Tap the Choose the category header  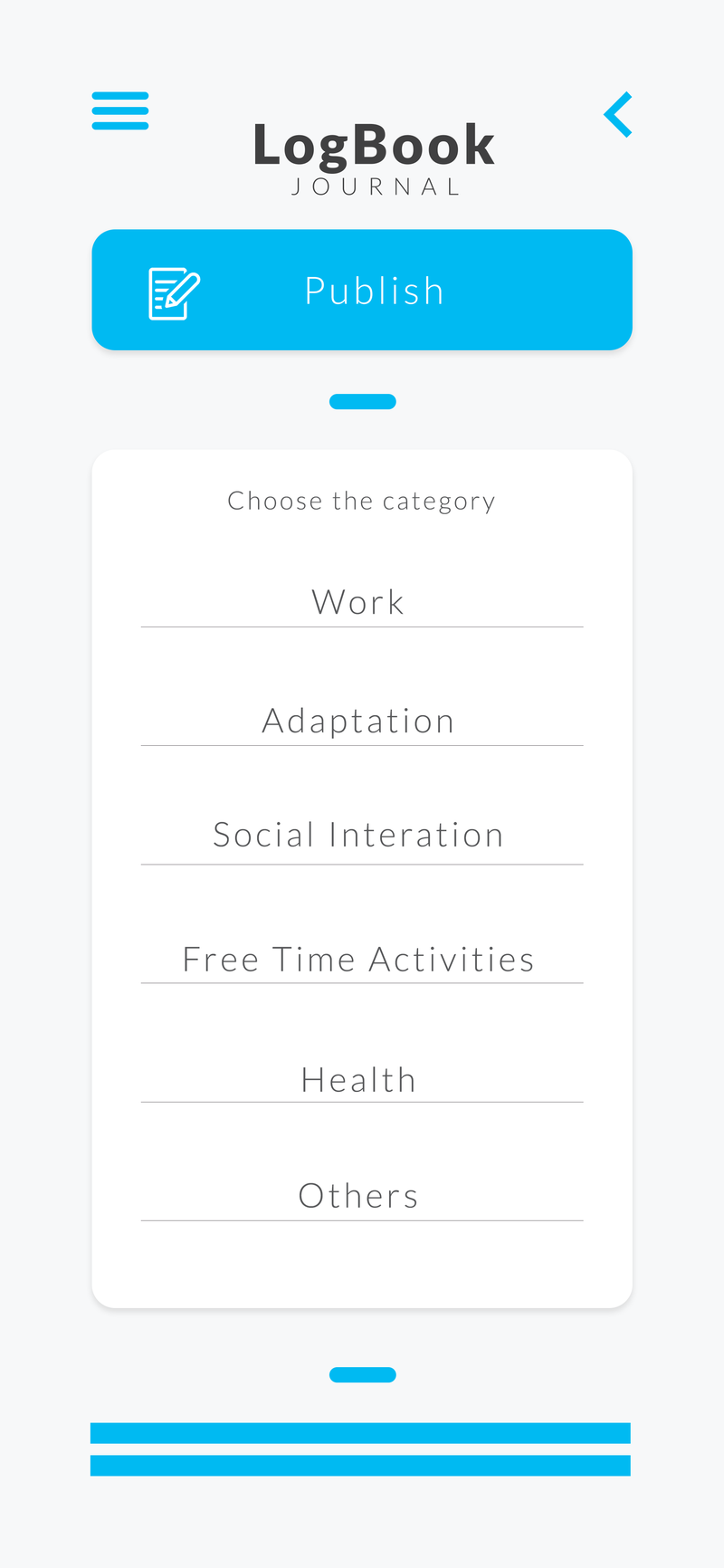tap(362, 499)
